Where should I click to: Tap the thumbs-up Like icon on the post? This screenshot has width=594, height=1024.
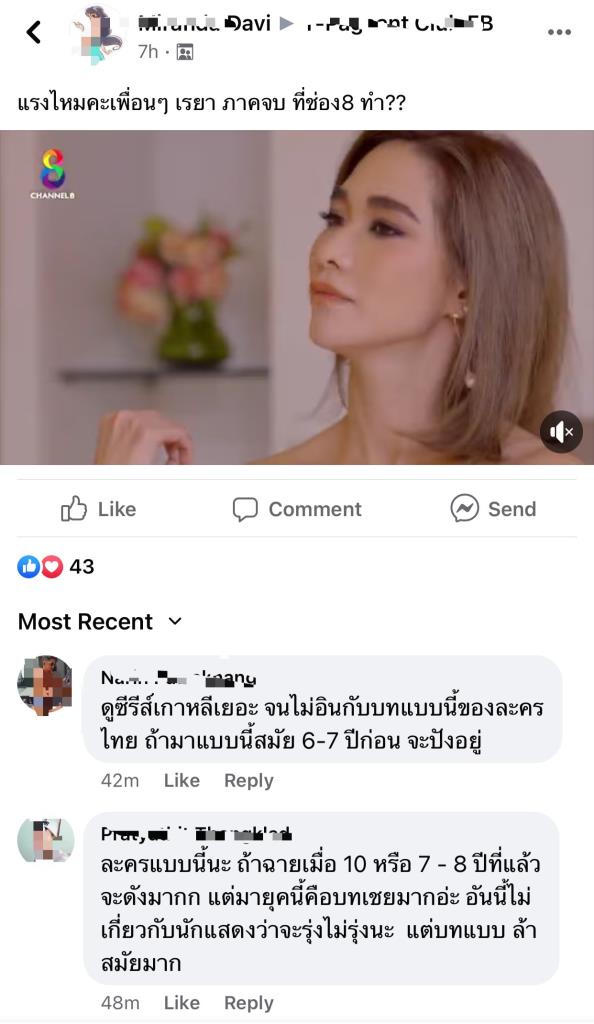[x=74, y=509]
